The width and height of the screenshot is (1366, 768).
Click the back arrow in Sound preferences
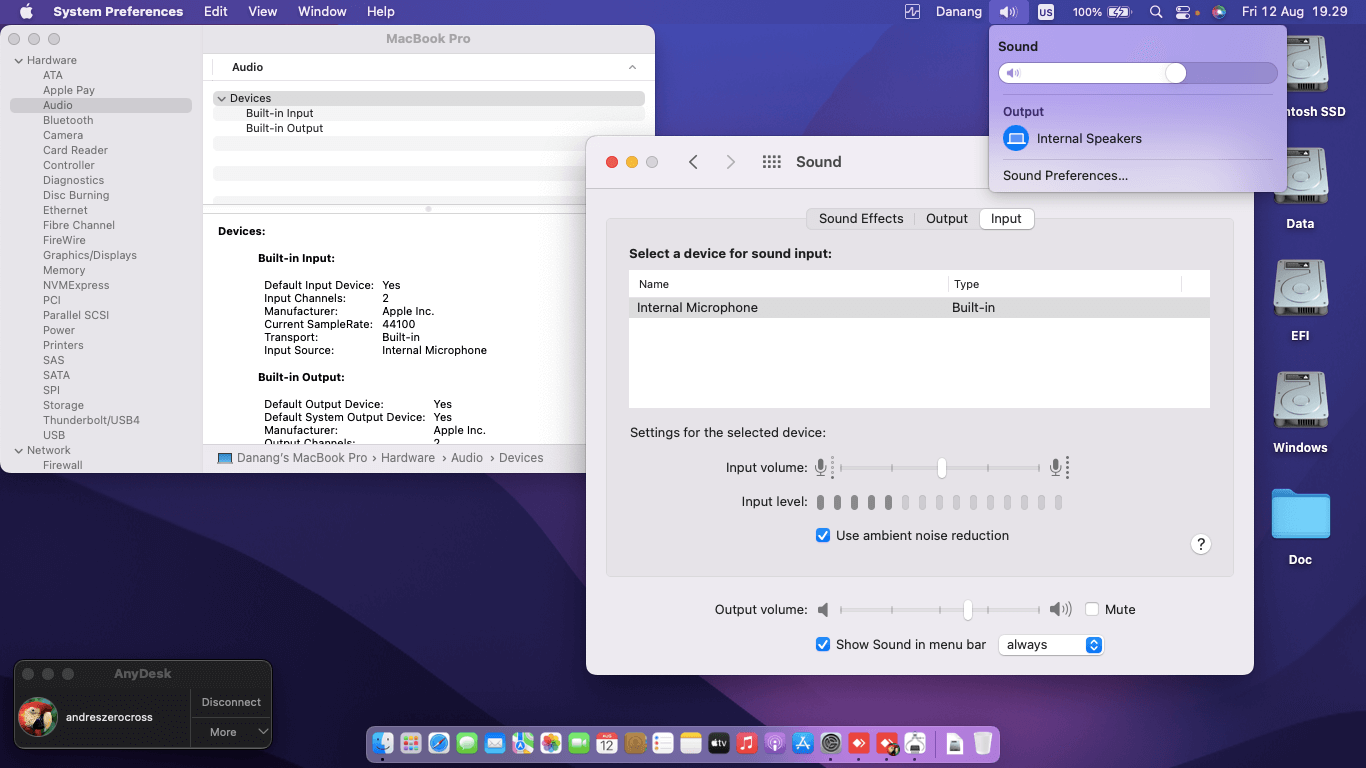pos(693,162)
